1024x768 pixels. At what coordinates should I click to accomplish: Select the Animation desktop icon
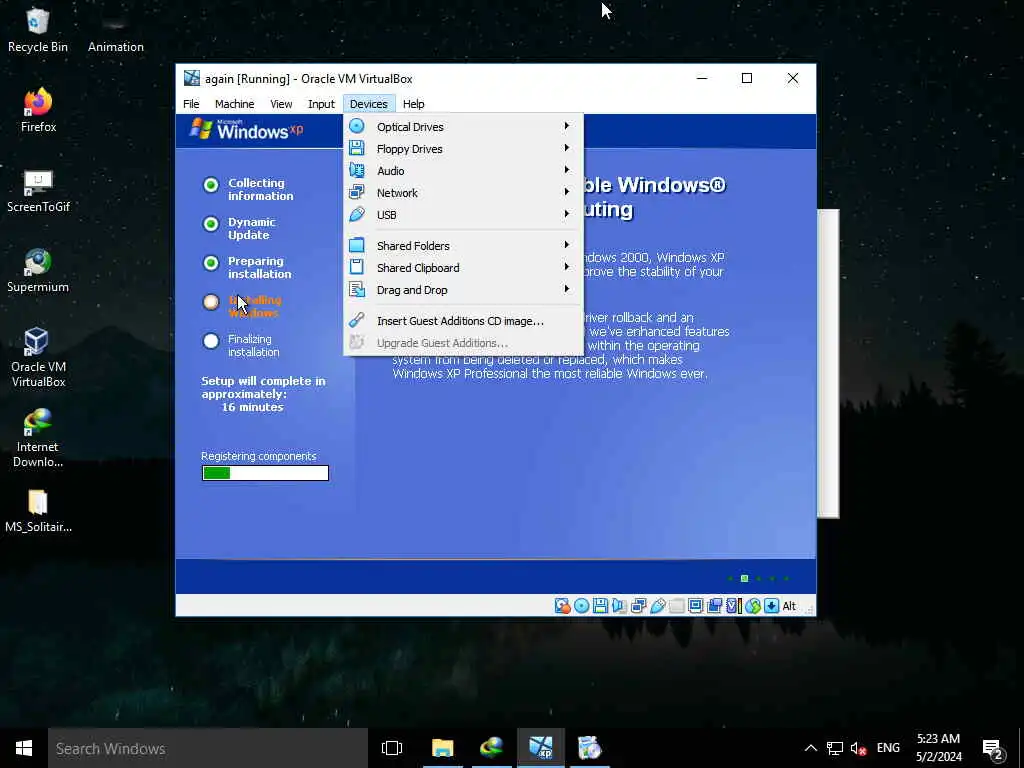tap(116, 31)
